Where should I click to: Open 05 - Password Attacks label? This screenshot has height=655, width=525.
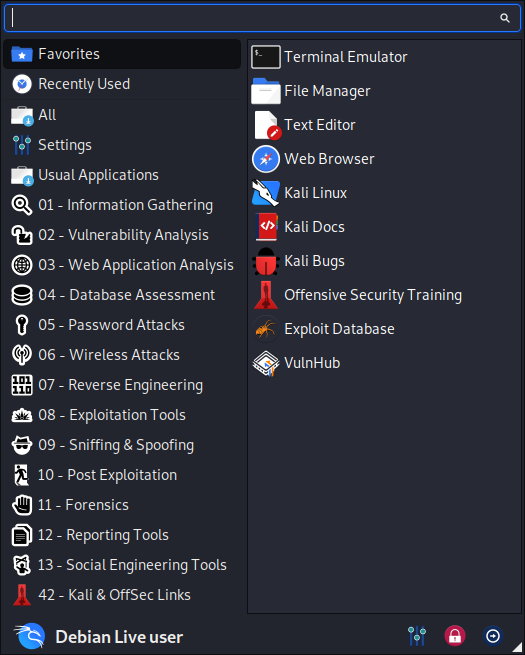pos(112,325)
